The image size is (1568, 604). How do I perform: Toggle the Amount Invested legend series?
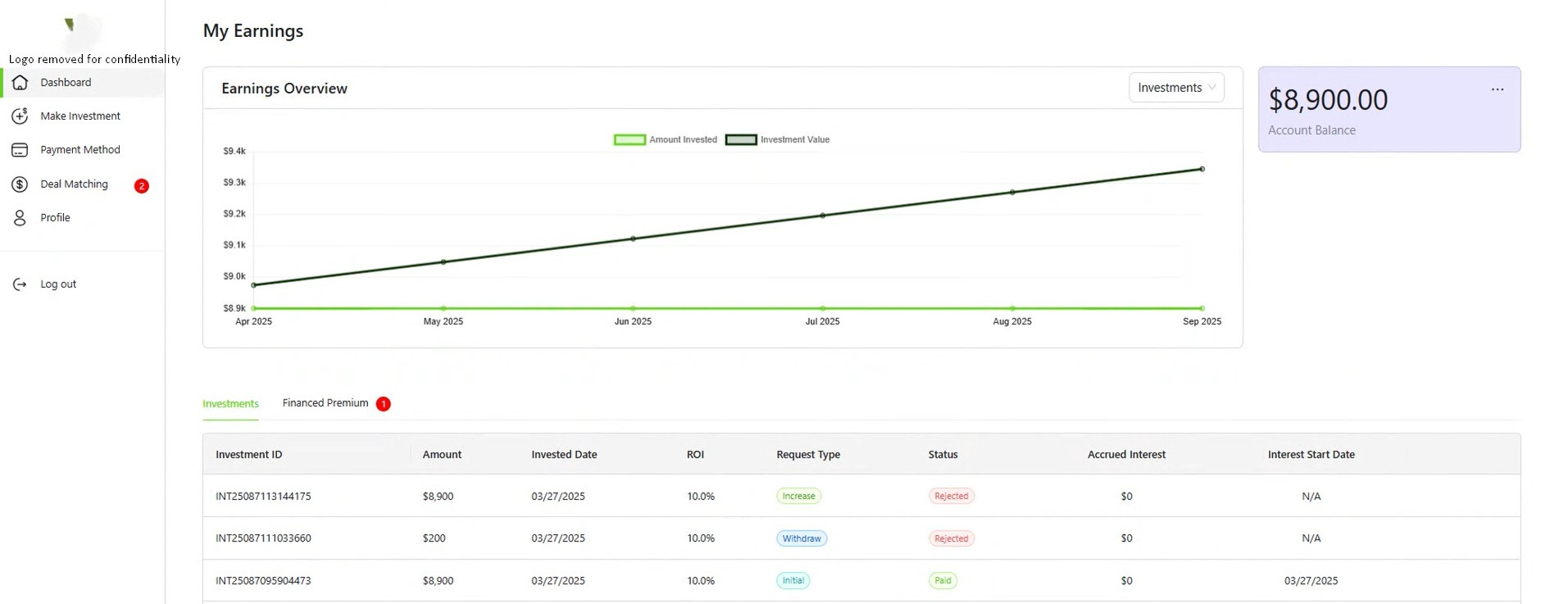pos(666,140)
